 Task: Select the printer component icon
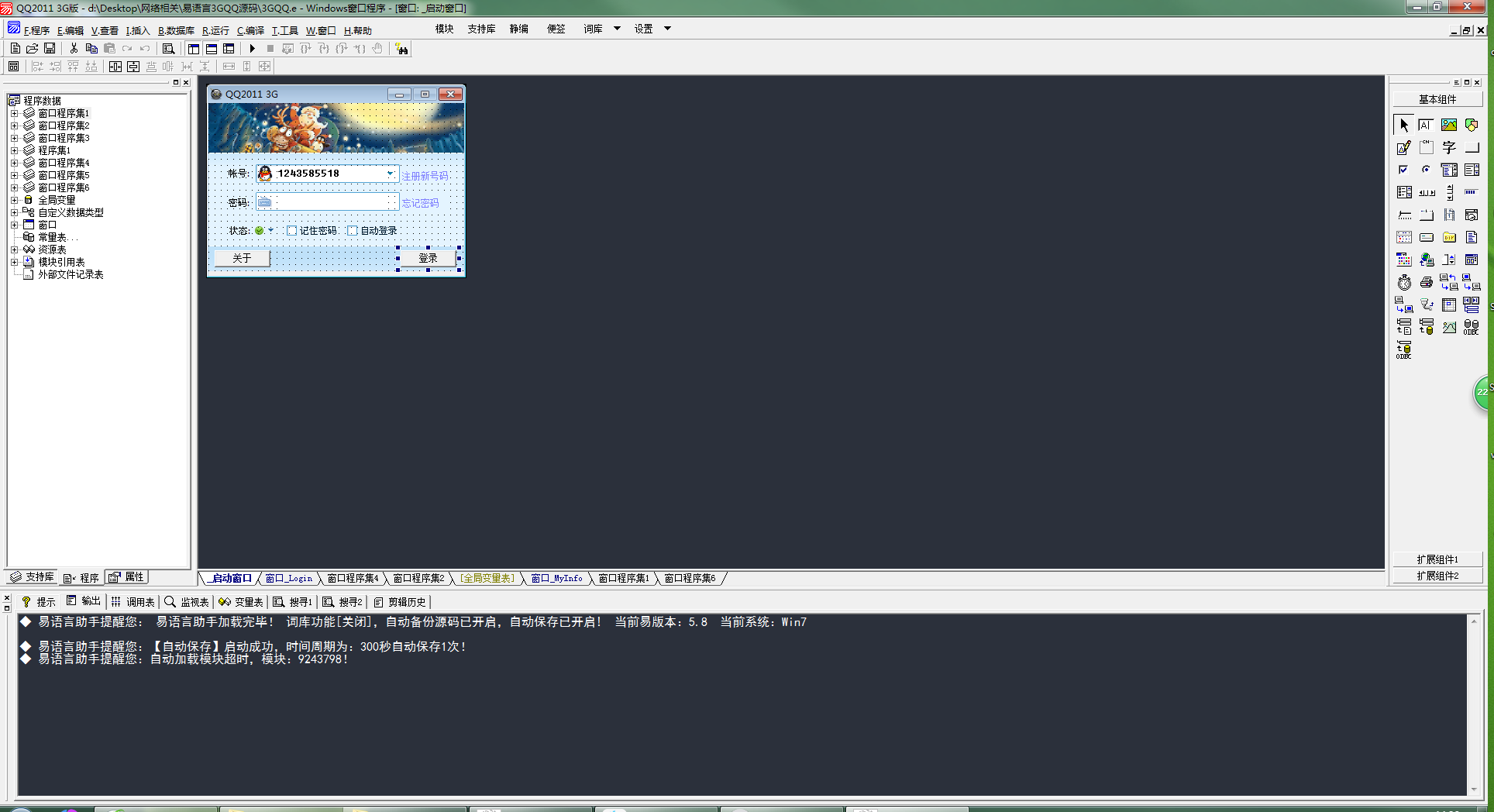(1426, 283)
